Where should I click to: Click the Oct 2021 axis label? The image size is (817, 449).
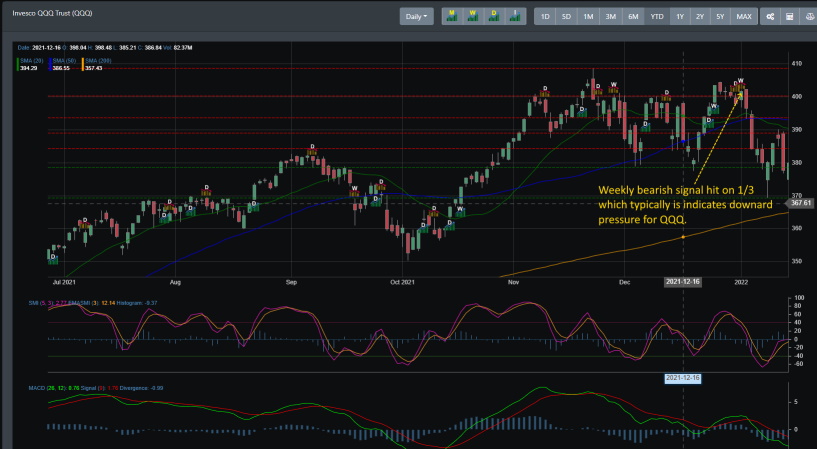tap(402, 282)
